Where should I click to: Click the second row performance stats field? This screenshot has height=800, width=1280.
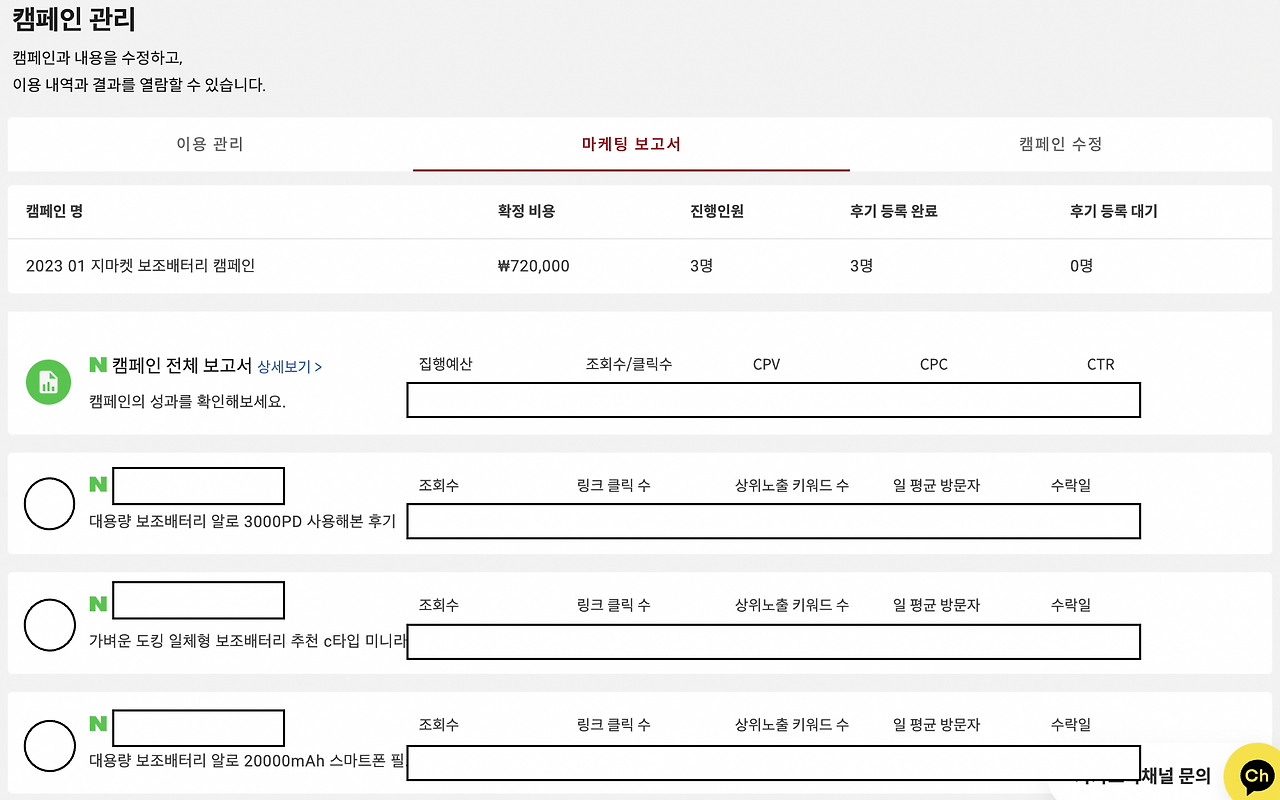(x=773, y=642)
